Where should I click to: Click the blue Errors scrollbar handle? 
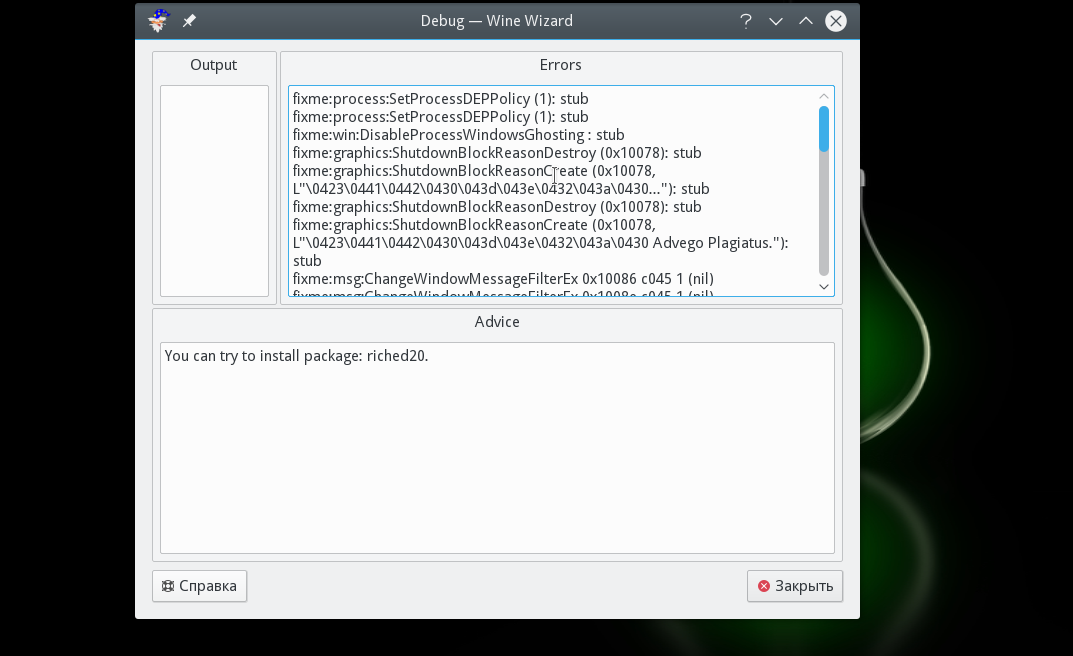pyautogui.click(x=824, y=129)
